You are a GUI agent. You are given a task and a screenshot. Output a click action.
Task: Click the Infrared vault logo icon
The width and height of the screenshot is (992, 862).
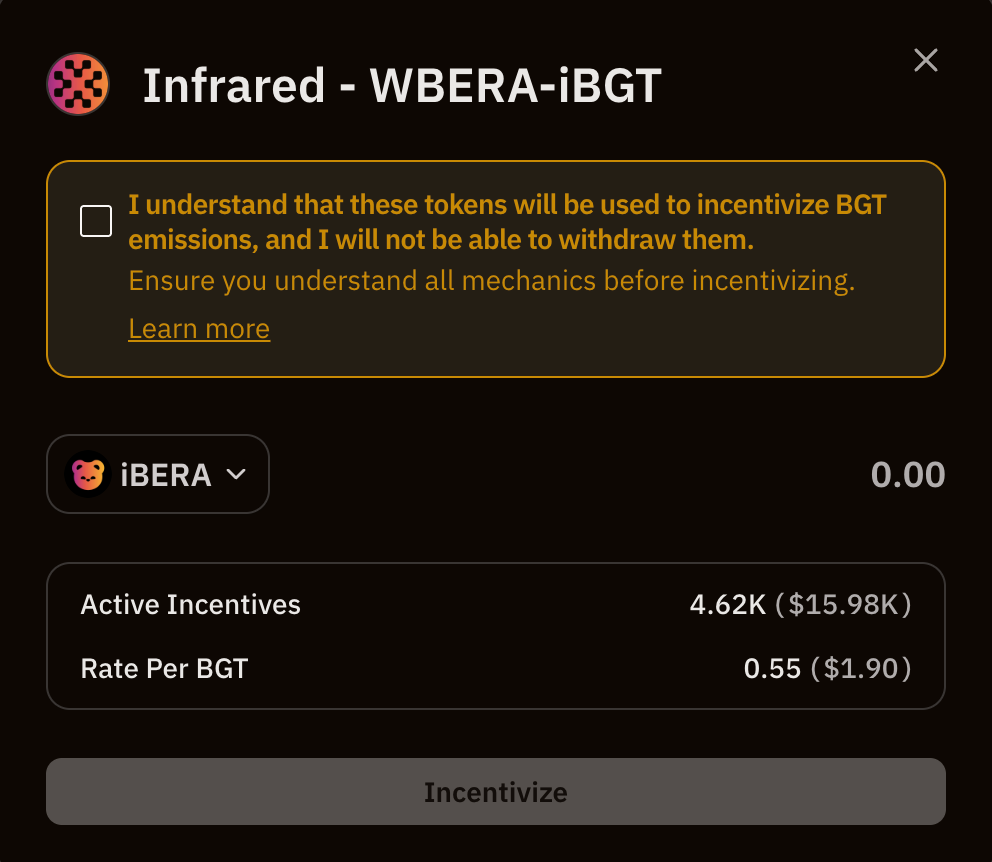coord(78,84)
